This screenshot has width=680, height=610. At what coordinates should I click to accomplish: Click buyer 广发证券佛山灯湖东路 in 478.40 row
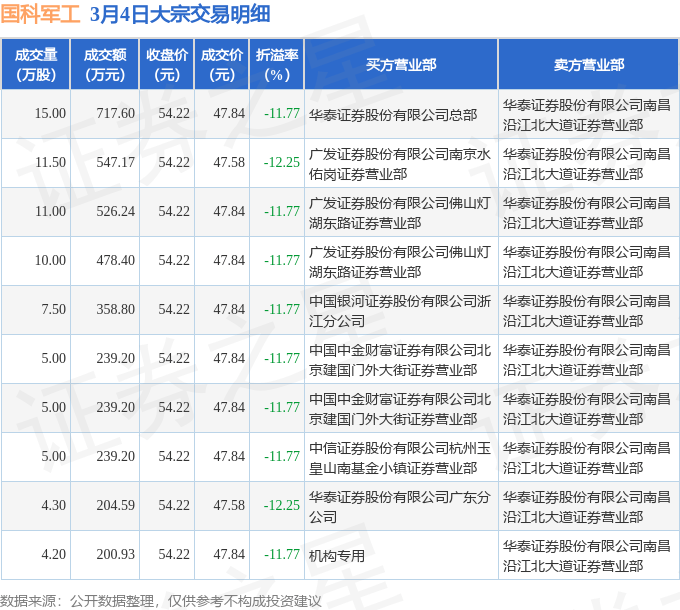(399, 262)
